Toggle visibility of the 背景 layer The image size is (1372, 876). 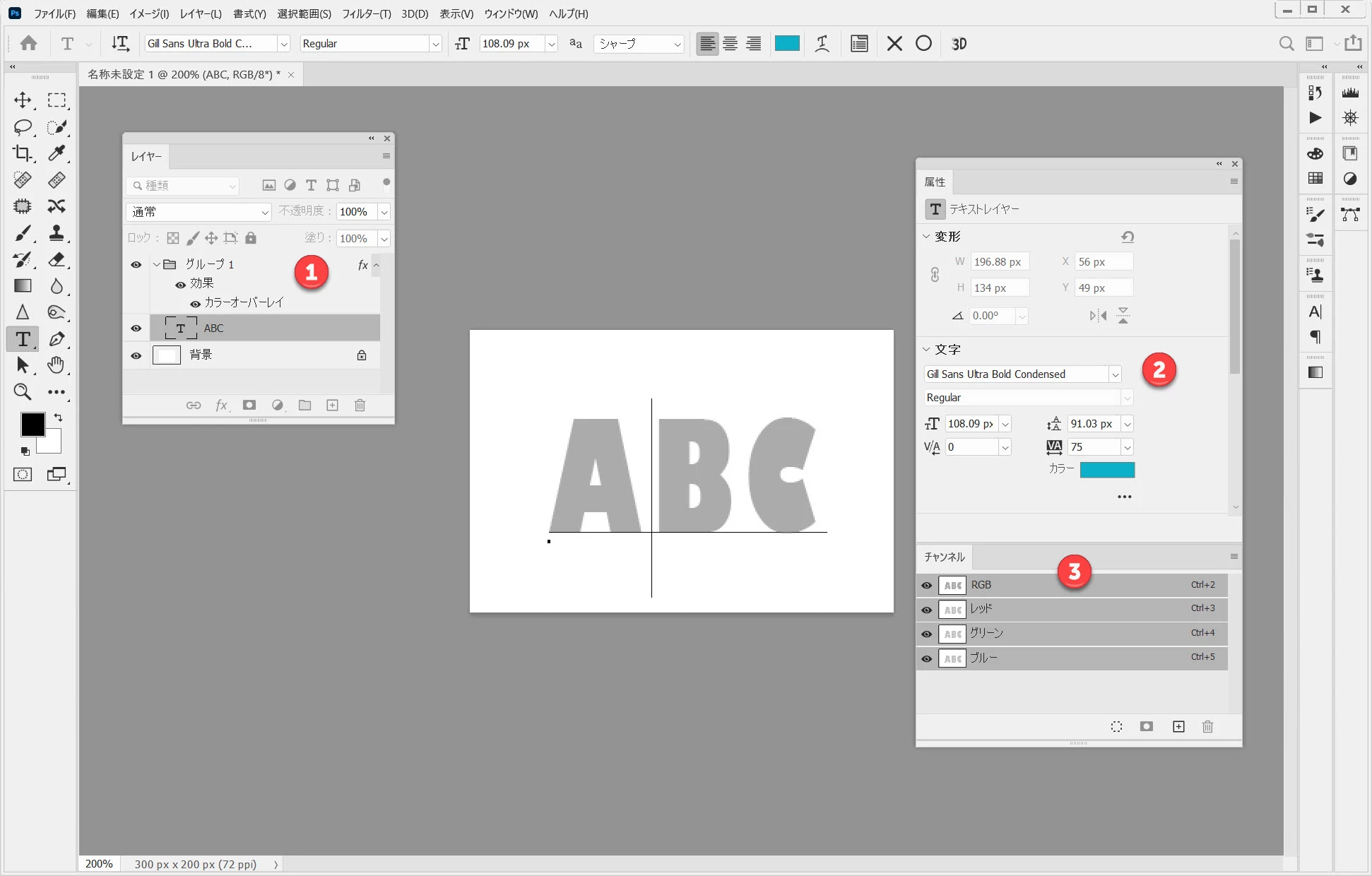tap(136, 355)
